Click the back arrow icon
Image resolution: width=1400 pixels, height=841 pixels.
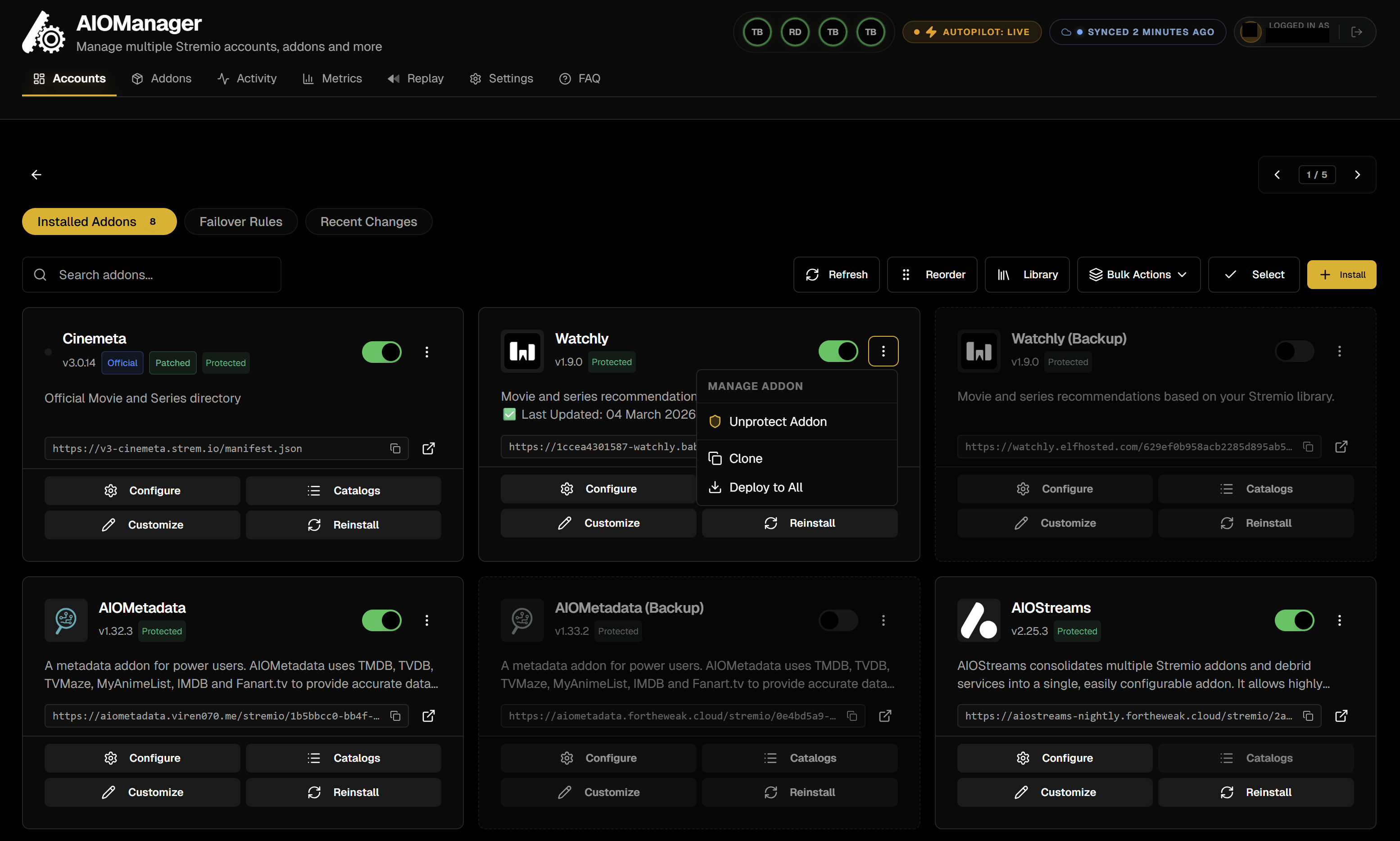click(x=36, y=175)
